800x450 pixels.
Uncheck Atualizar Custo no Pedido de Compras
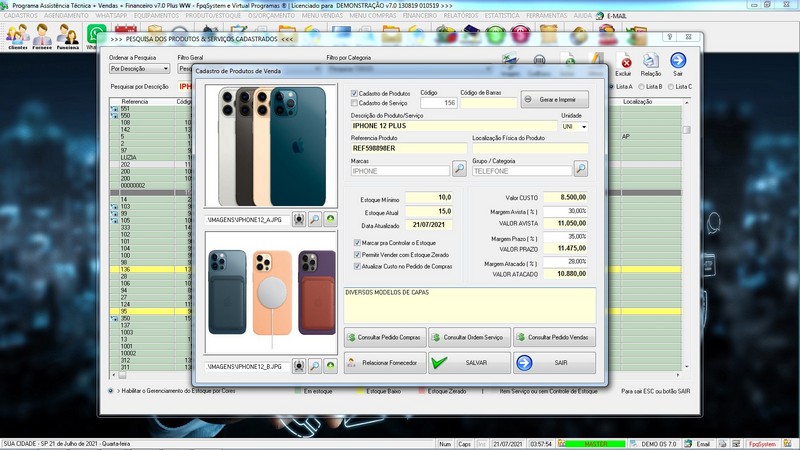[358, 266]
